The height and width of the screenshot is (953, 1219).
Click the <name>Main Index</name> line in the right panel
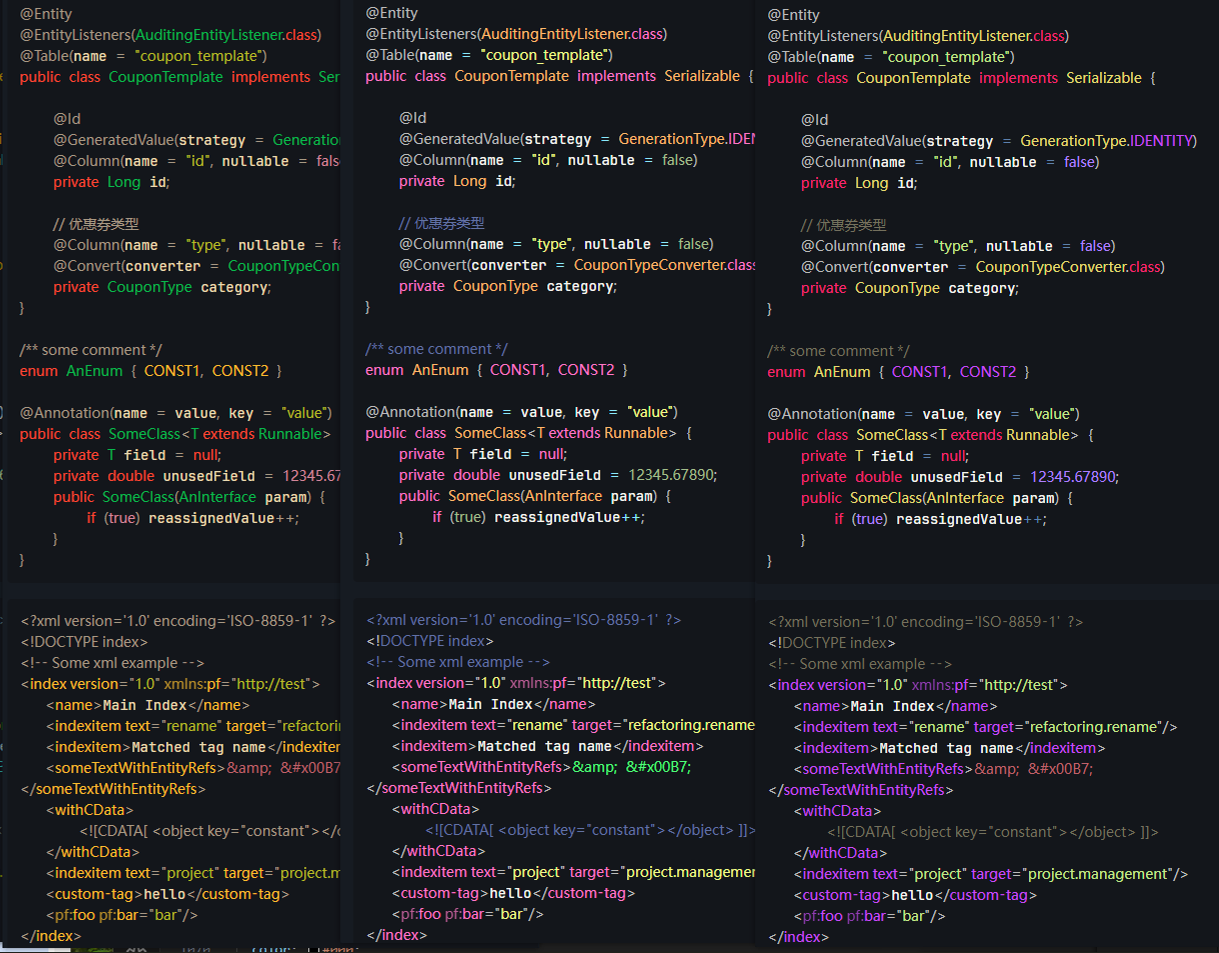tap(896, 706)
